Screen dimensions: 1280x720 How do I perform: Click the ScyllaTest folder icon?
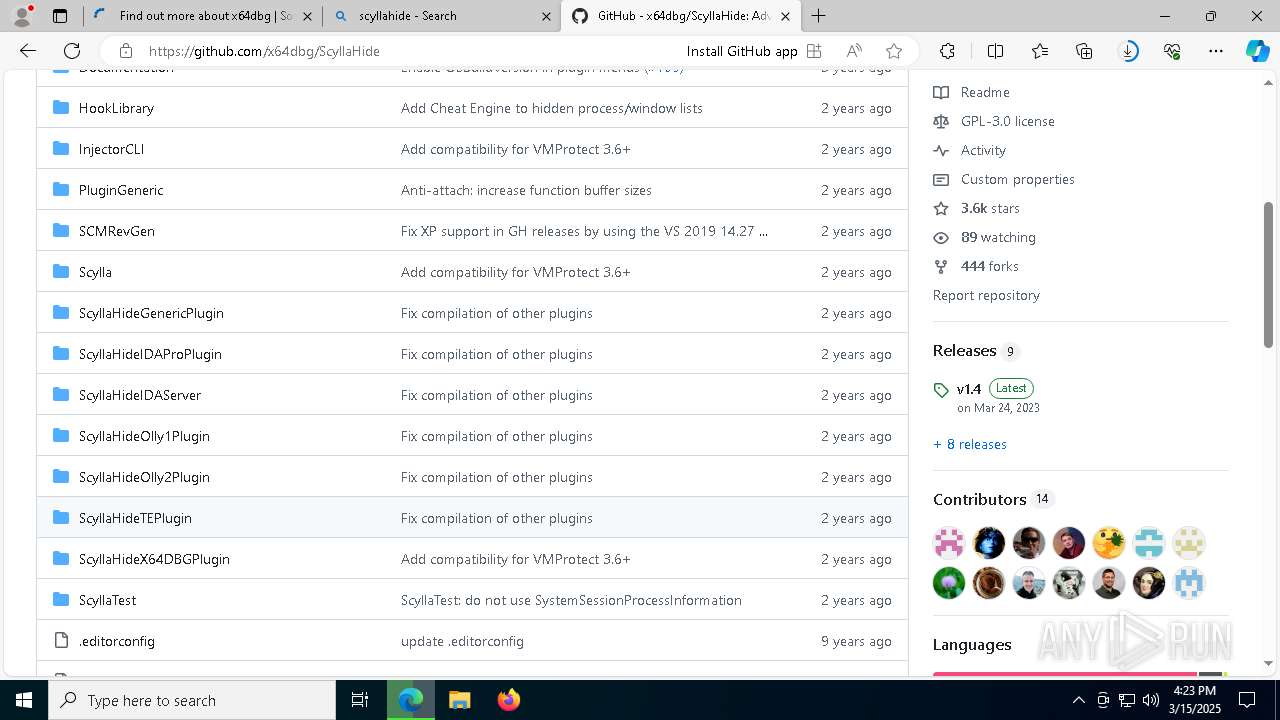coord(61,600)
